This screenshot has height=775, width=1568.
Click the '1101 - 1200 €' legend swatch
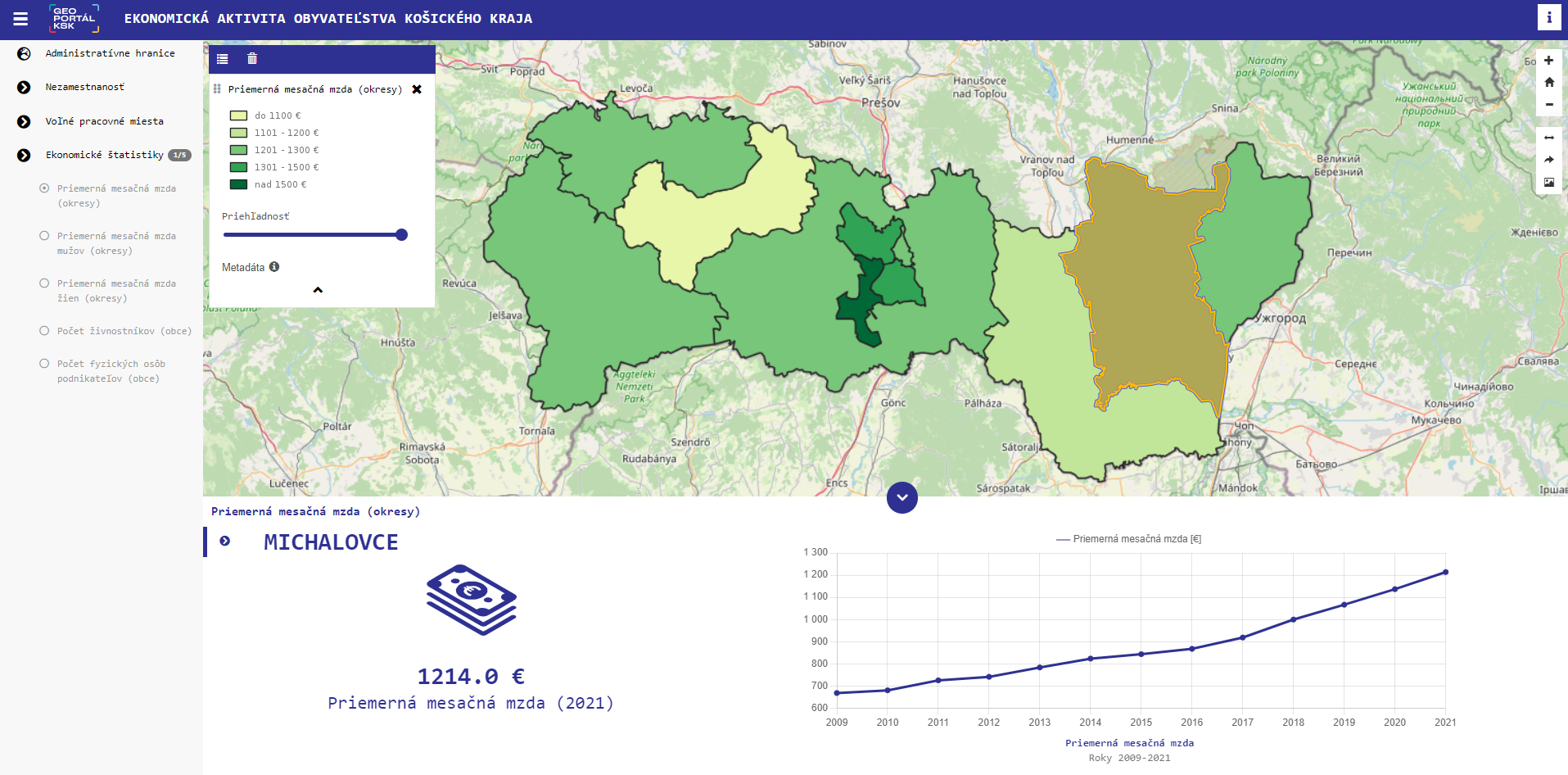point(238,133)
